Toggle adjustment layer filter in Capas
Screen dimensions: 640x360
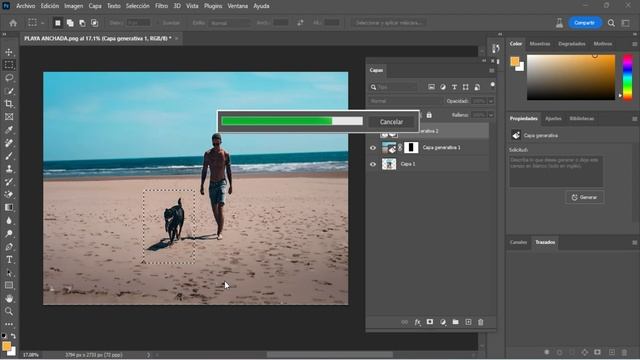point(443,87)
